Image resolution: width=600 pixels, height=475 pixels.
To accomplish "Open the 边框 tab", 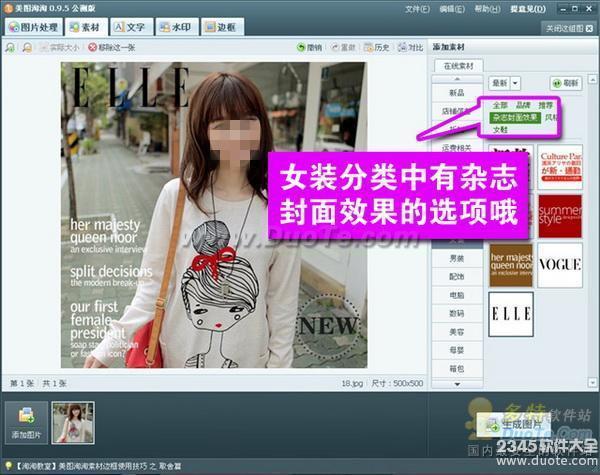I will click(222, 27).
